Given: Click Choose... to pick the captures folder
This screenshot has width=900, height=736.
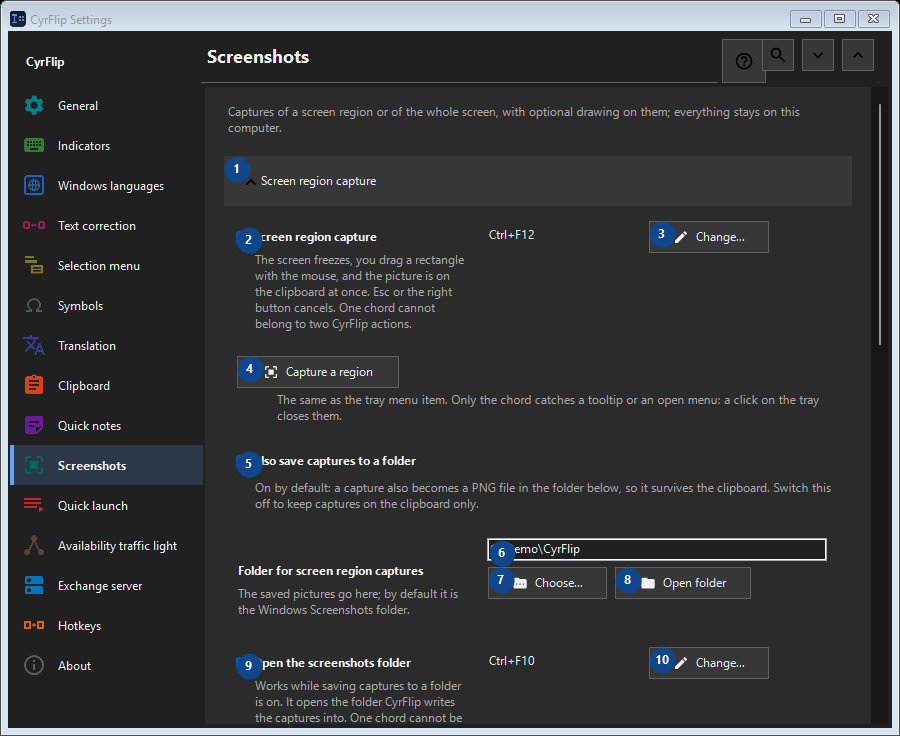Looking at the screenshot, I should (548, 583).
